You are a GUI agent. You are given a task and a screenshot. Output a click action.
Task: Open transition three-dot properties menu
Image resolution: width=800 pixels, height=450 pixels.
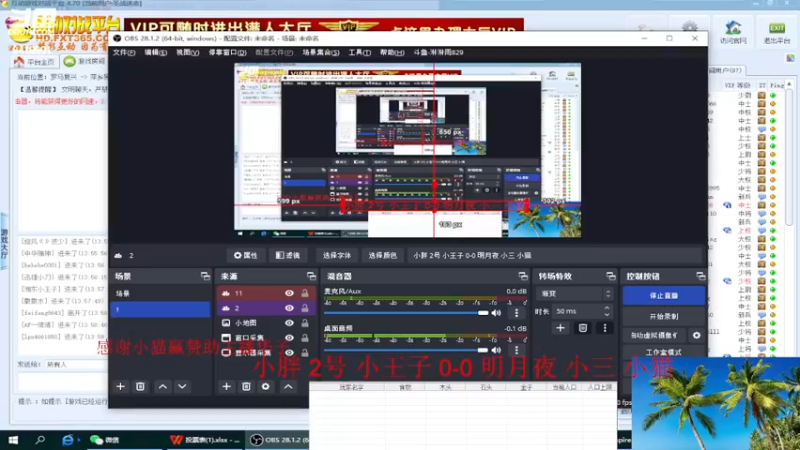605,328
